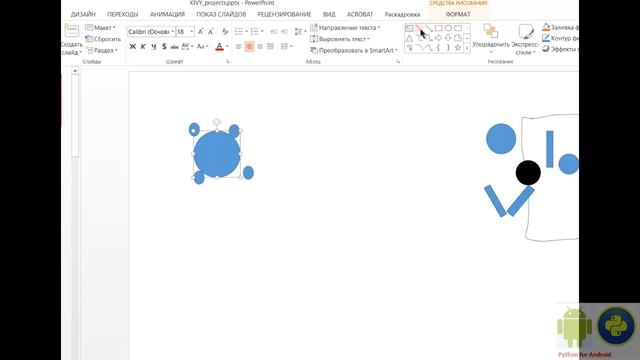Viewport: 640px width, 360px height.
Task: Toggle italic К formatting
Action: pos(143,47)
